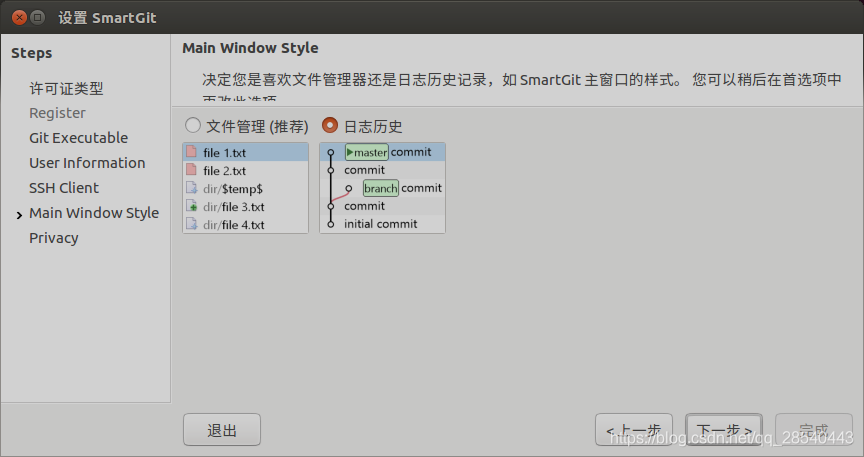Proceed with the 下一步 button
Image resolution: width=864 pixels, height=457 pixels.
tap(724, 429)
